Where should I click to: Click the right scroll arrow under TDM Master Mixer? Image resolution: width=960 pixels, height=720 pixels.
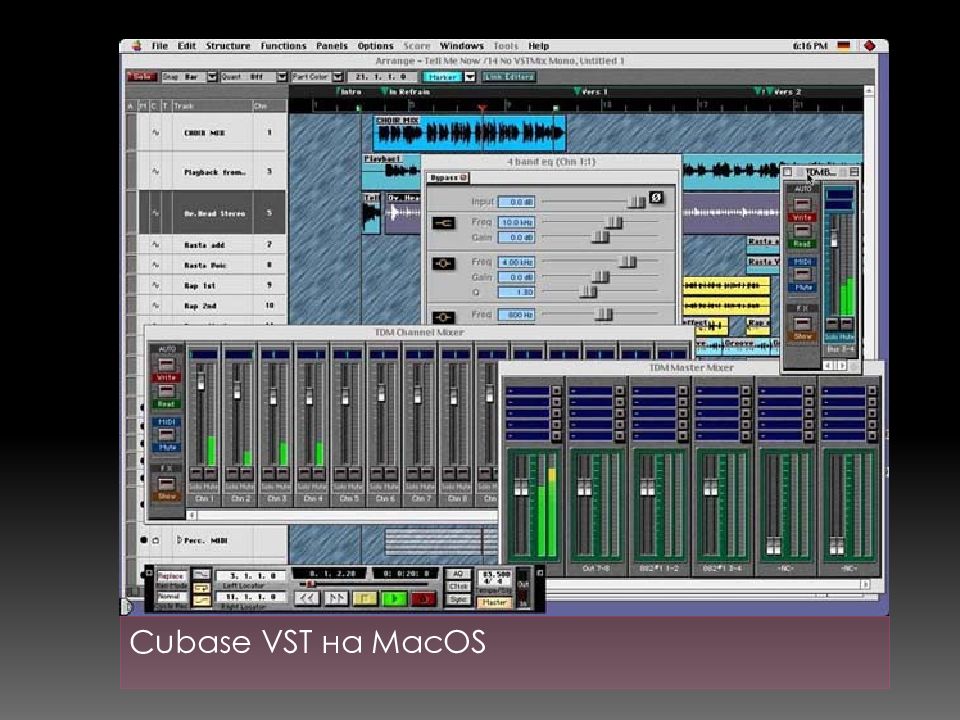865,585
